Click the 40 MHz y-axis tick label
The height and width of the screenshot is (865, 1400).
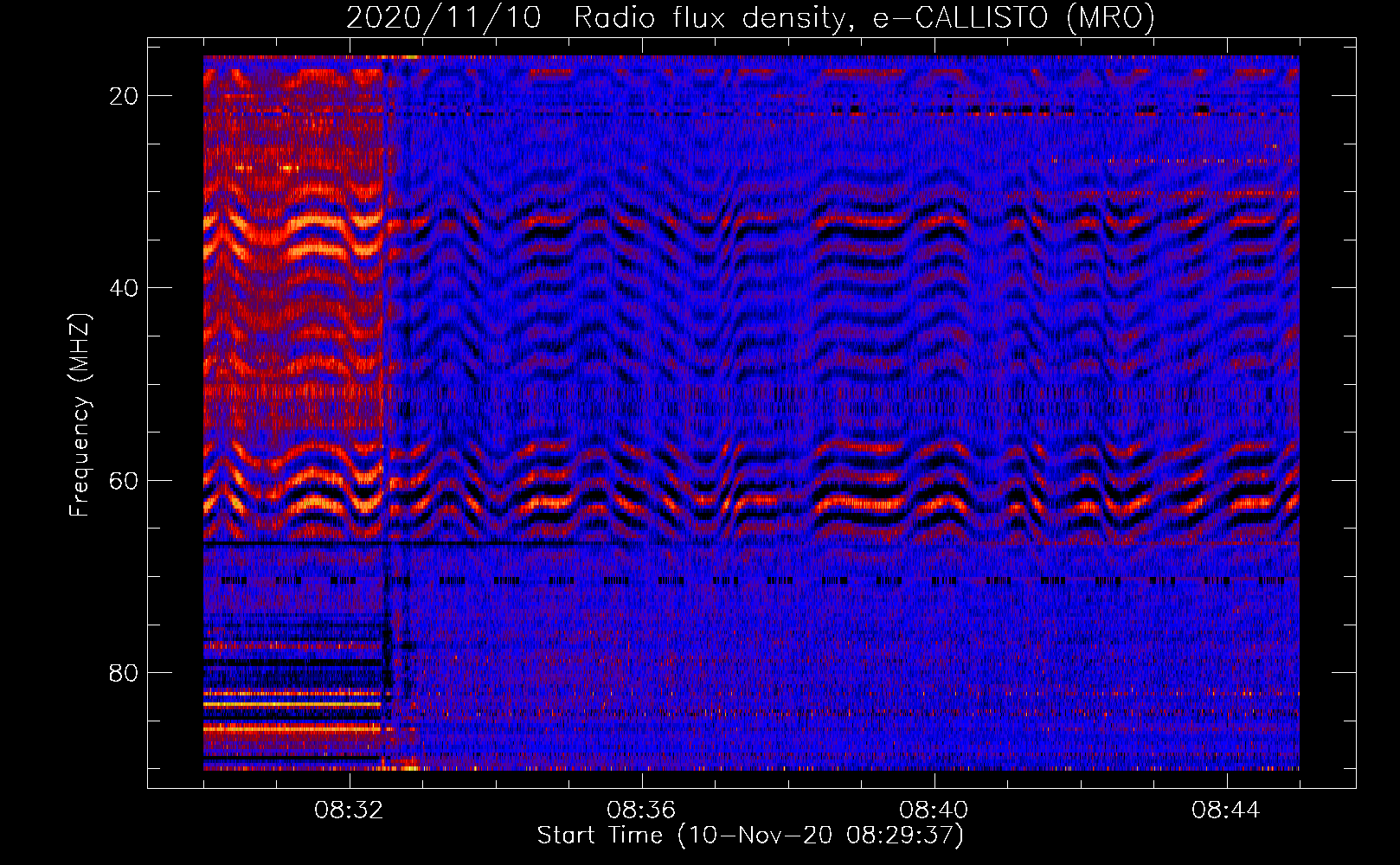(125, 288)
